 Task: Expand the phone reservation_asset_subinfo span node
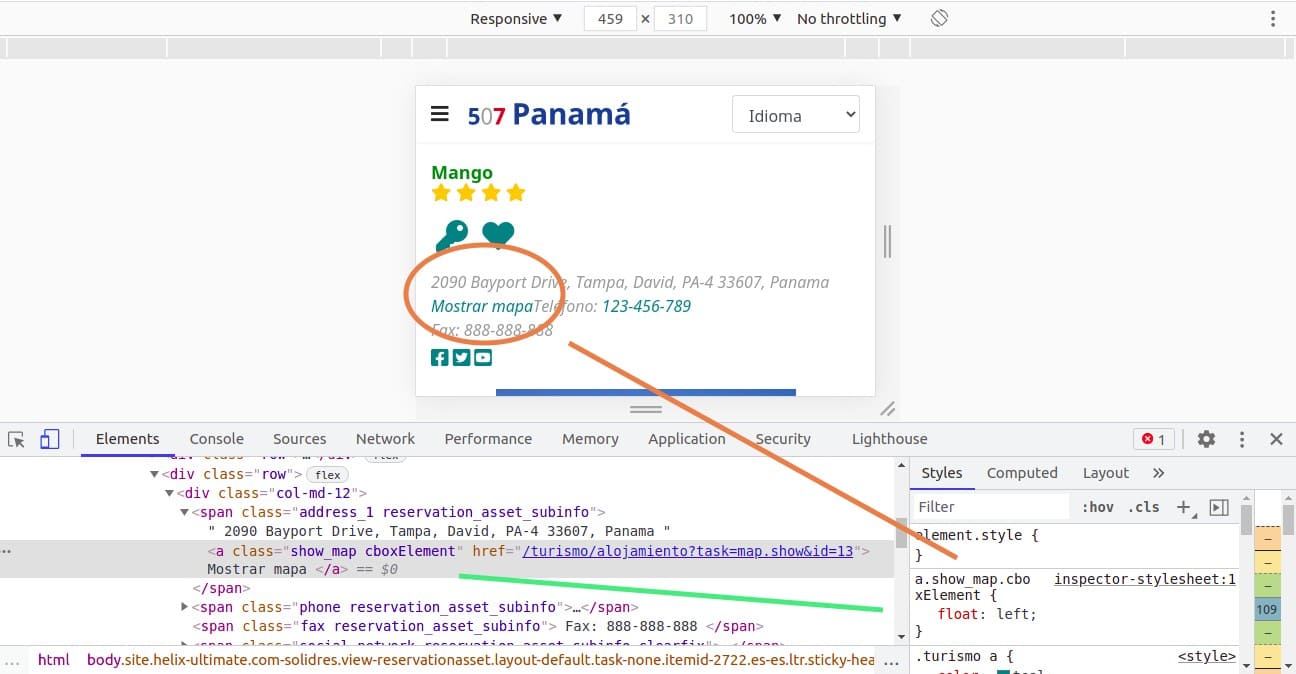pos(184,607)
